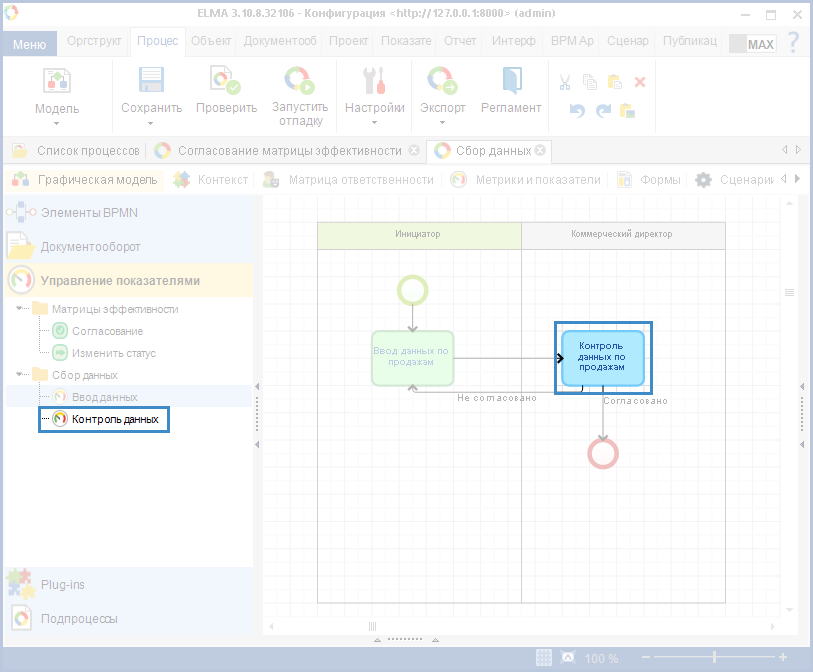Click the Undo arrow icon
813x672 pixels.
click(x=577, y=110)
